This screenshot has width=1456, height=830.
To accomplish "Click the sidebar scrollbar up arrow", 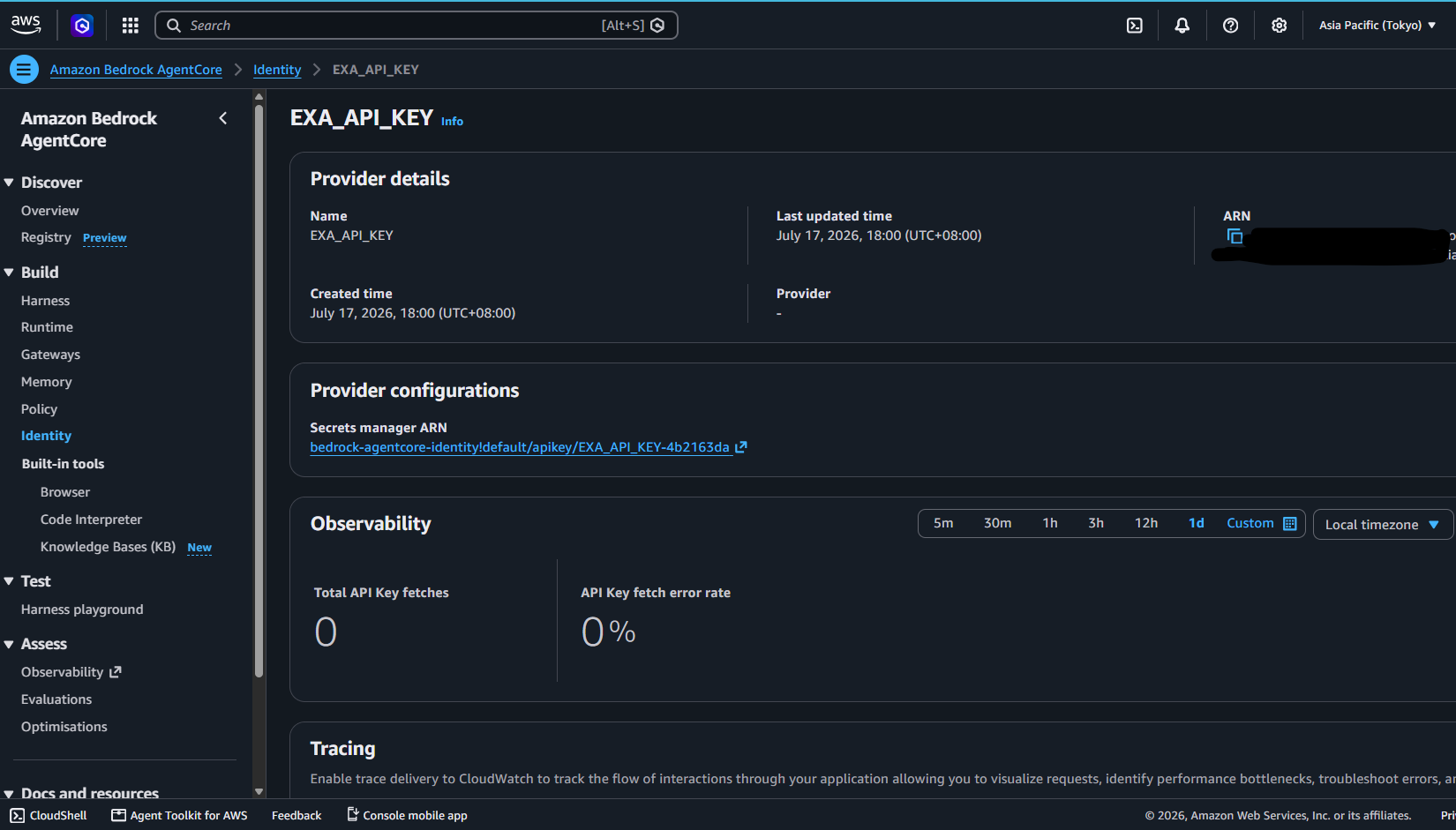I will 259,96.
